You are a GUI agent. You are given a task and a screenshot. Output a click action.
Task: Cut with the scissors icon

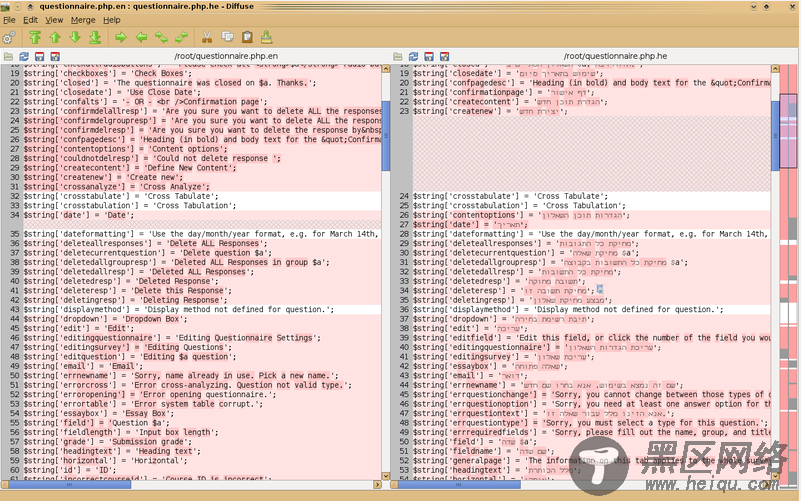tap(207, 37)
